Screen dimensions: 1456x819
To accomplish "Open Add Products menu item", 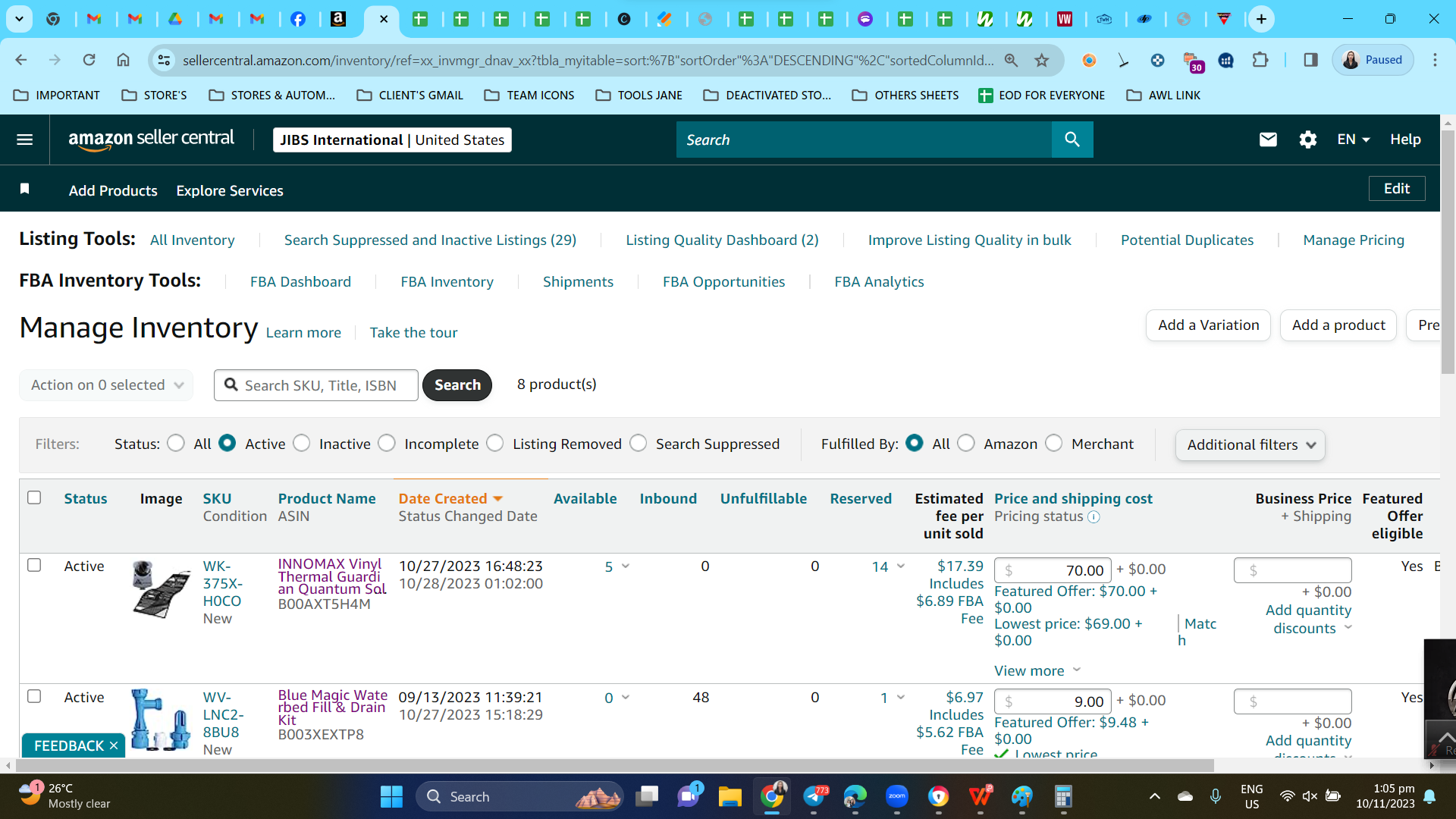I will [113, 190].
